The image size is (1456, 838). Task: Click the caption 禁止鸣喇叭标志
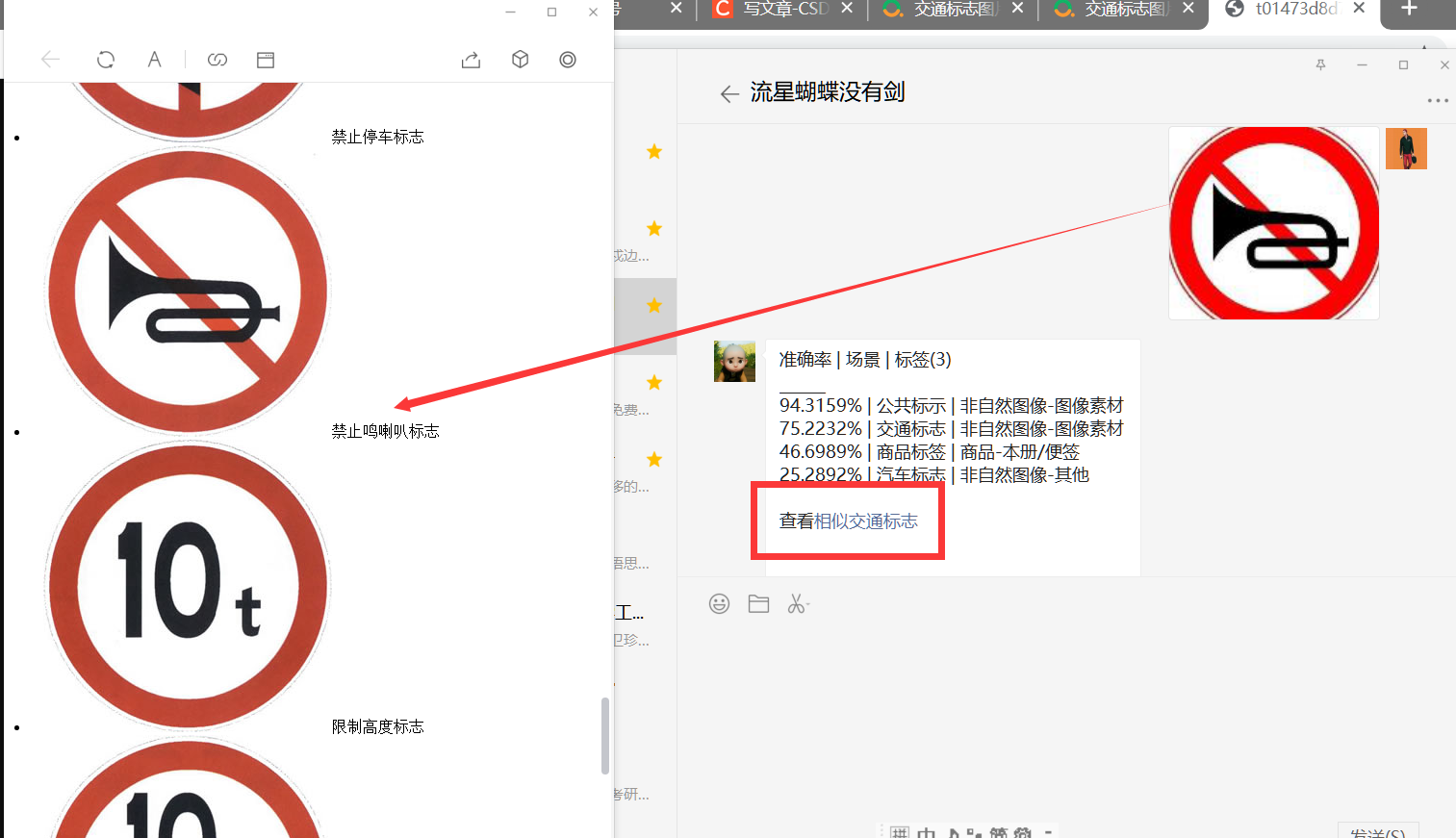click(385, 431)
